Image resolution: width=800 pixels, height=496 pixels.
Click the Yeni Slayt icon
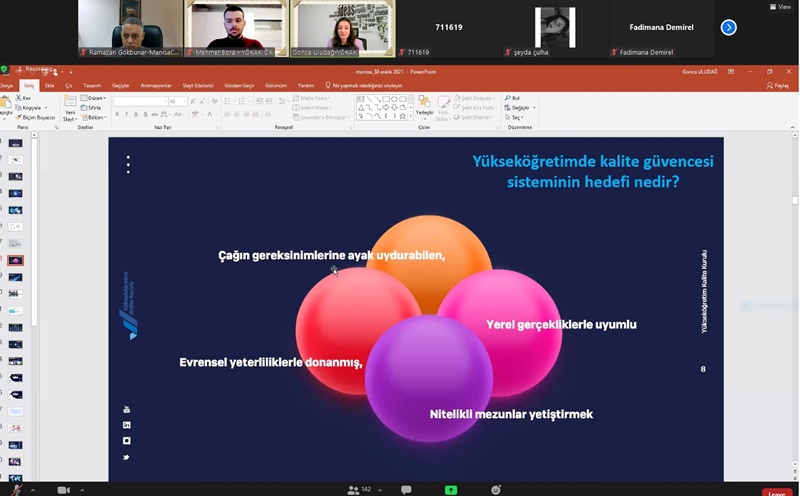70,107
